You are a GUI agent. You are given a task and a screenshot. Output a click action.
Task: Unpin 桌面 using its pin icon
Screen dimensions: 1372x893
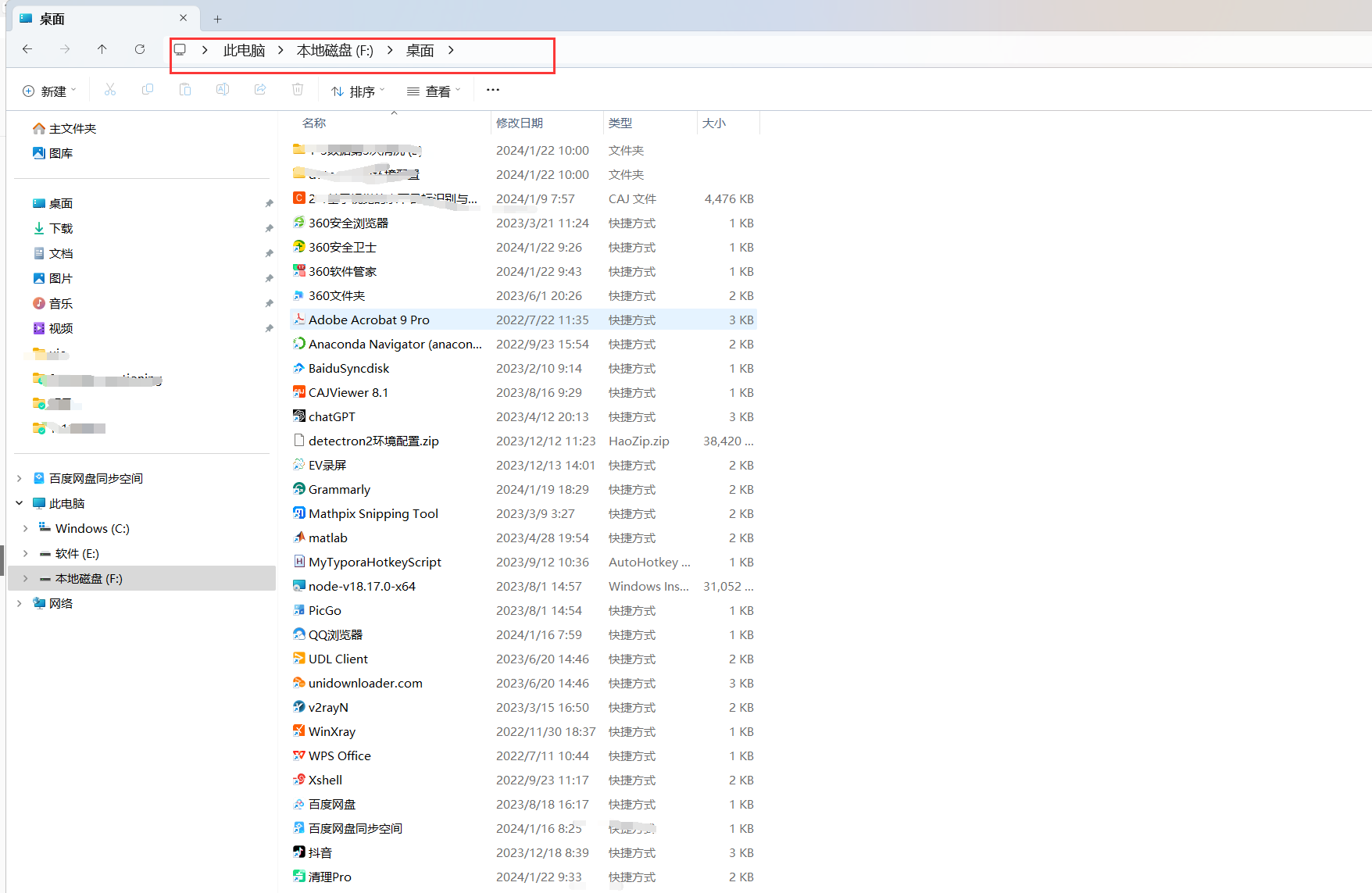pos(269,203)
